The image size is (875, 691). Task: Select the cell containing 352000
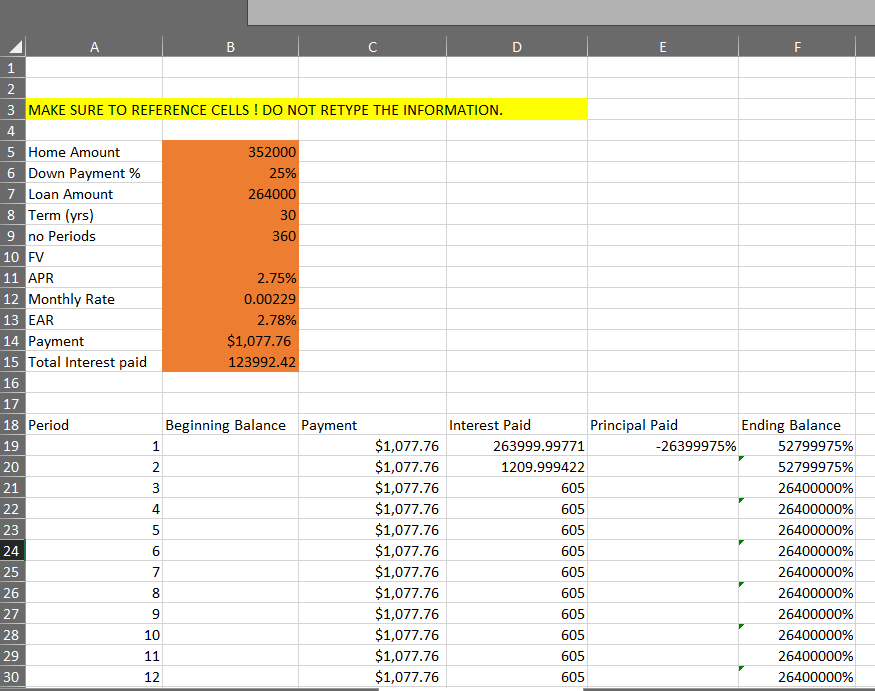pyautogui.click(x=230, y=152)
